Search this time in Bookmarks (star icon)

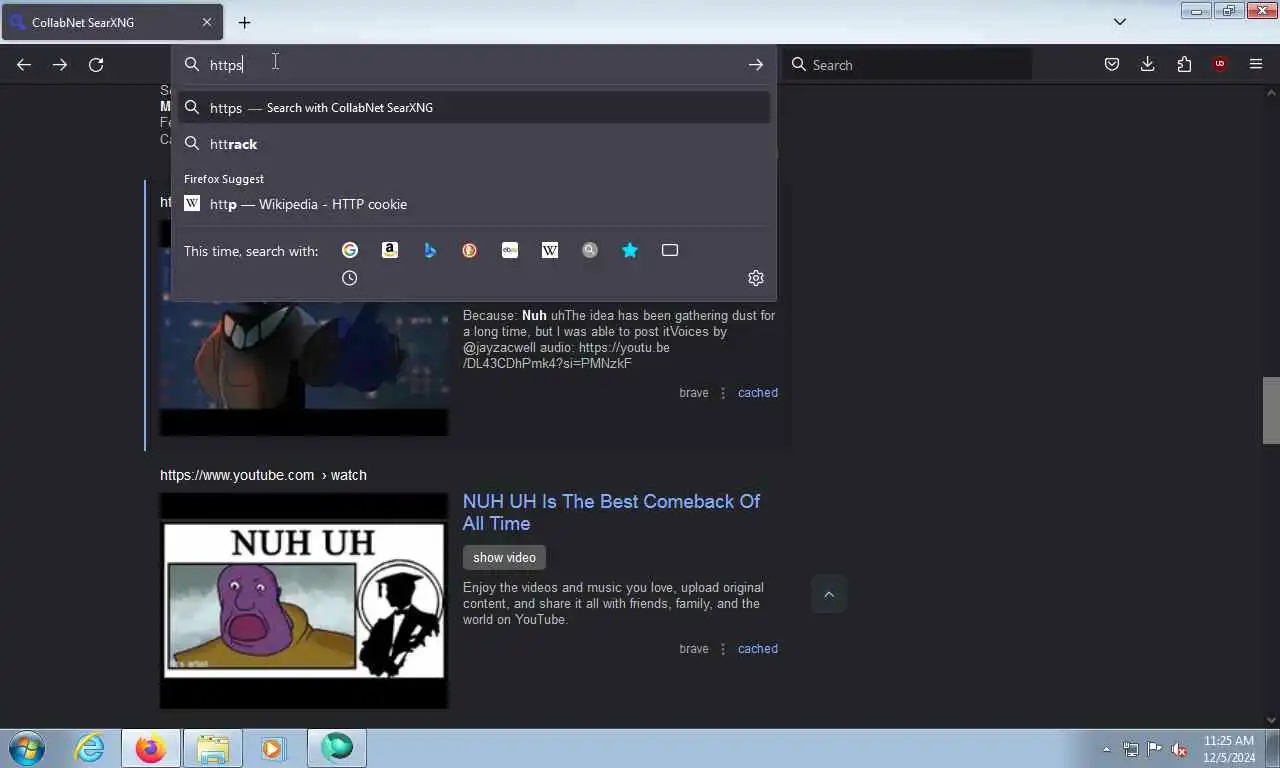[x=630, y=250]
